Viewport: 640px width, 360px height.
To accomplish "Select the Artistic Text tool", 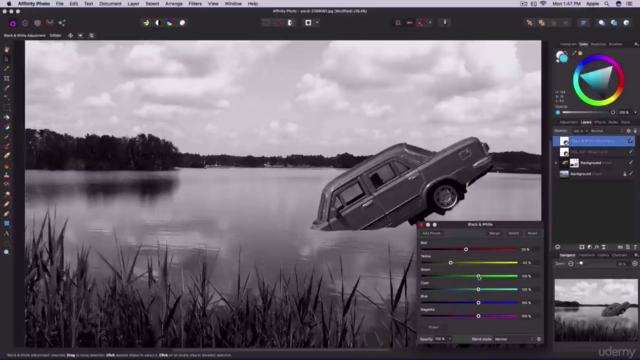I will (7, 234).
